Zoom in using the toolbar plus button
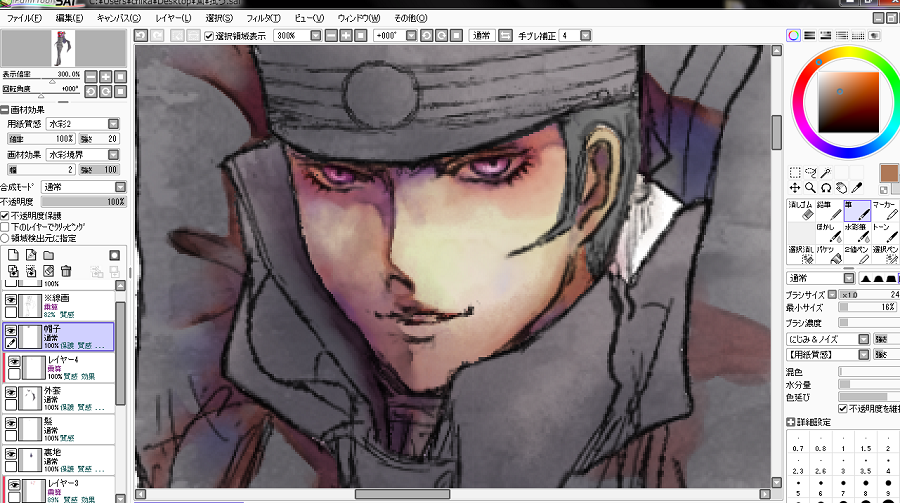The height and width of the screenshot is (503, 900). (346, 36)
